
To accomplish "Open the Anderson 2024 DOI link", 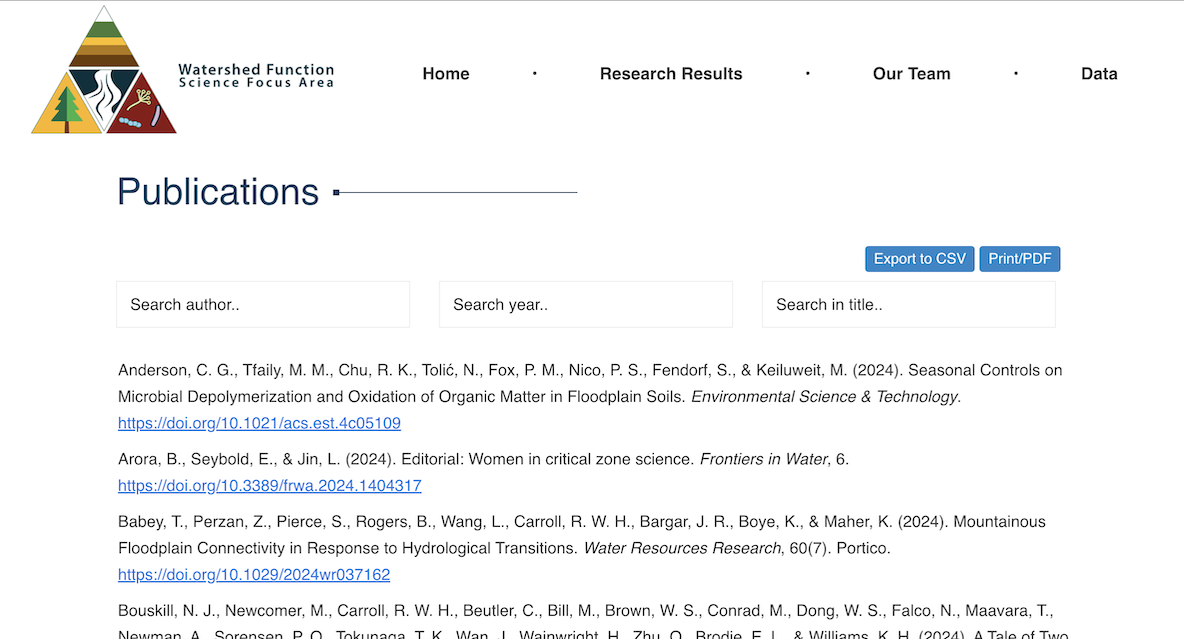I will coord(259,422).
